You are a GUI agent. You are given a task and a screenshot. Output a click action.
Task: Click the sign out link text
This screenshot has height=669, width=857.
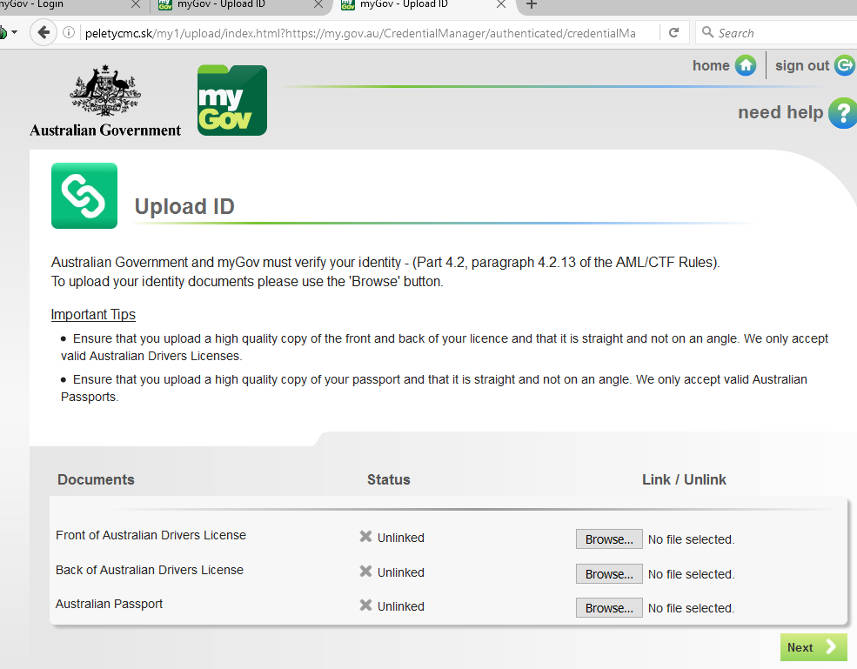802,66
